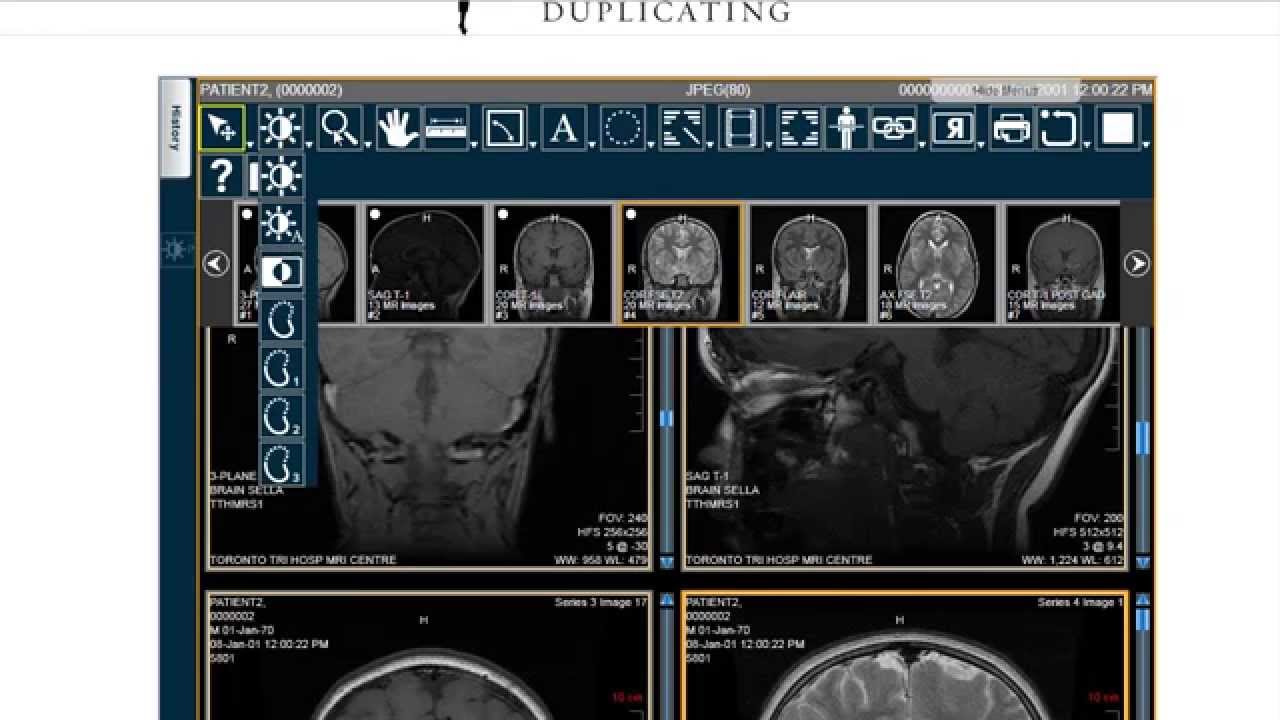
Task: Open coronal series thumbnail #3
Action: point(553,263)
